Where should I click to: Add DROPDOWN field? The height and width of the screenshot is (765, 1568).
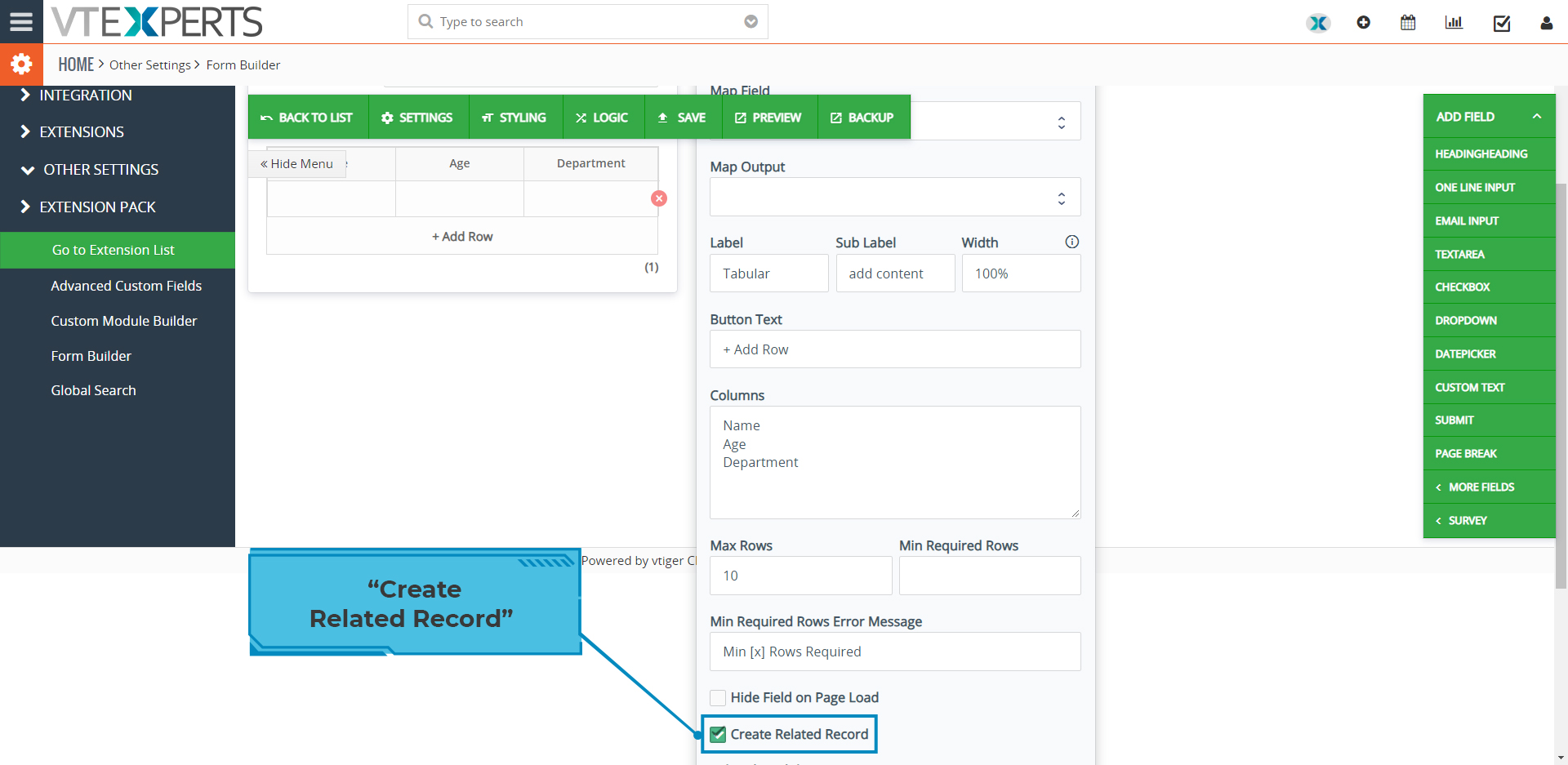1490,321
